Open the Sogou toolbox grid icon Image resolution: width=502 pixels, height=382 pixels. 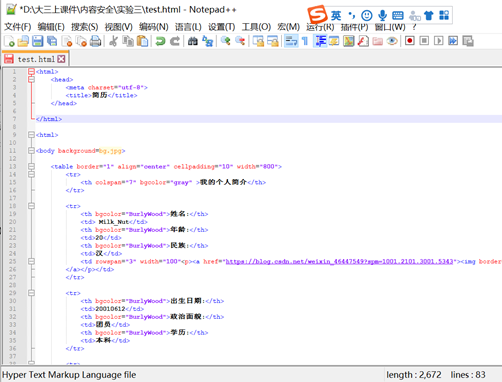click(444, 15)
